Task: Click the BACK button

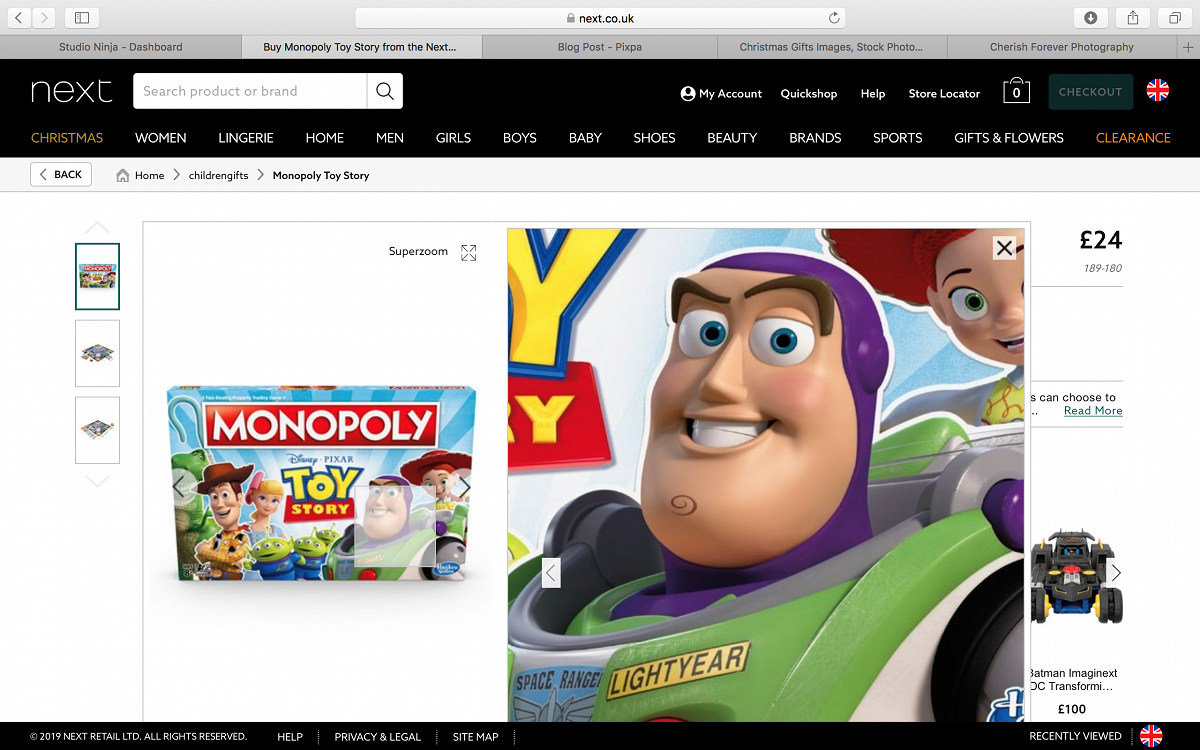Action: [61, 174]
